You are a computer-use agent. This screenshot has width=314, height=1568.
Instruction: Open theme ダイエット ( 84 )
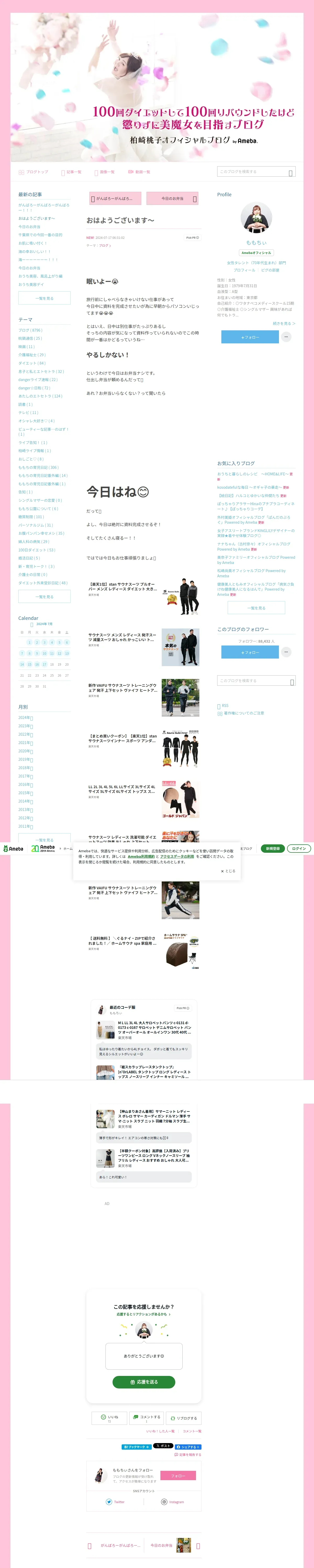32,364
